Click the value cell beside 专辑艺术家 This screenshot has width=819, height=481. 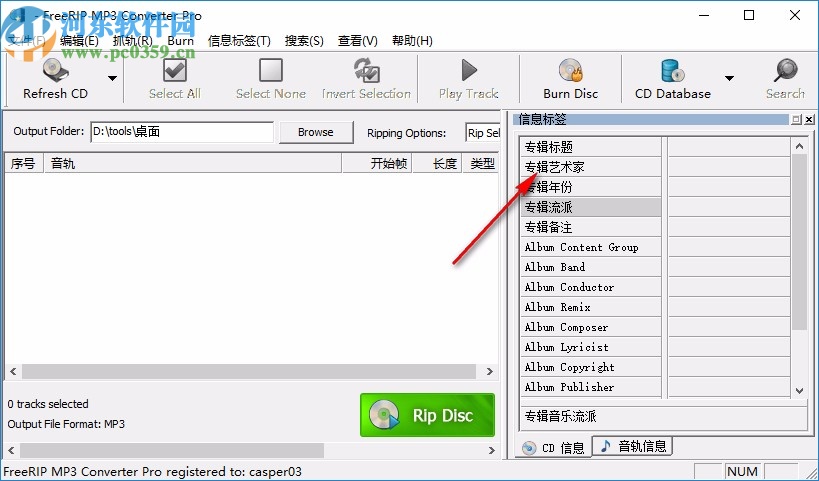pyautogui.click(x=729, y=167)
